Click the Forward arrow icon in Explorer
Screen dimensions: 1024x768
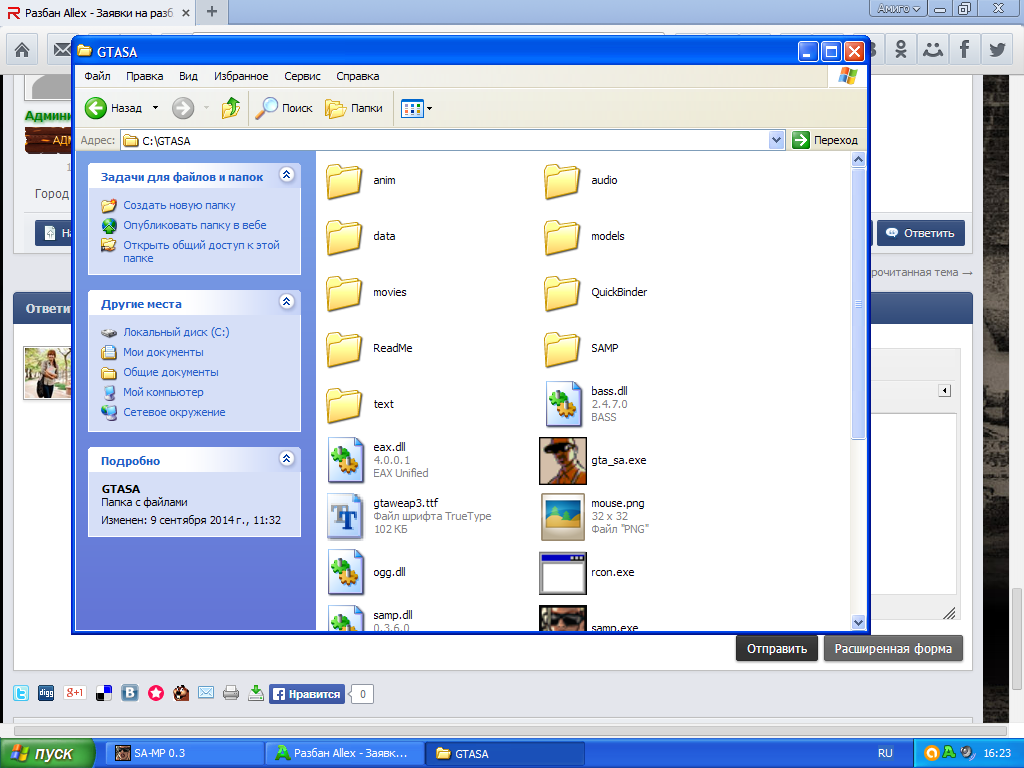(x=183, y=108)
